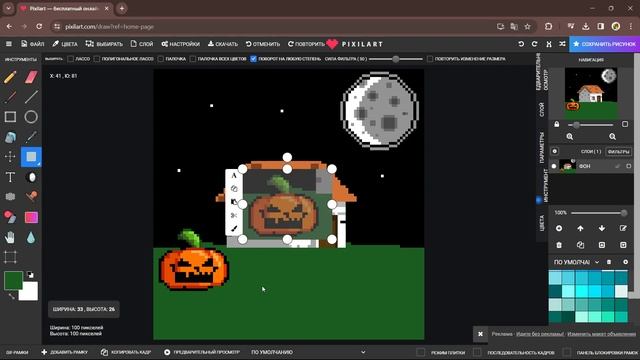Click the zoom out magnifier in Navigation
The width and height of the screenshot is (640, 360).
coord(612,137)
